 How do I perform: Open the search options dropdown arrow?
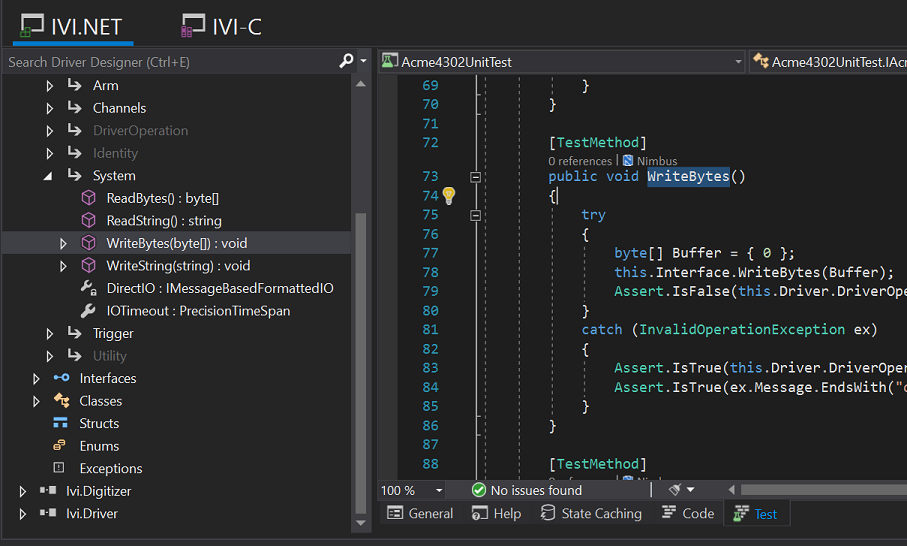click(363, 61)
